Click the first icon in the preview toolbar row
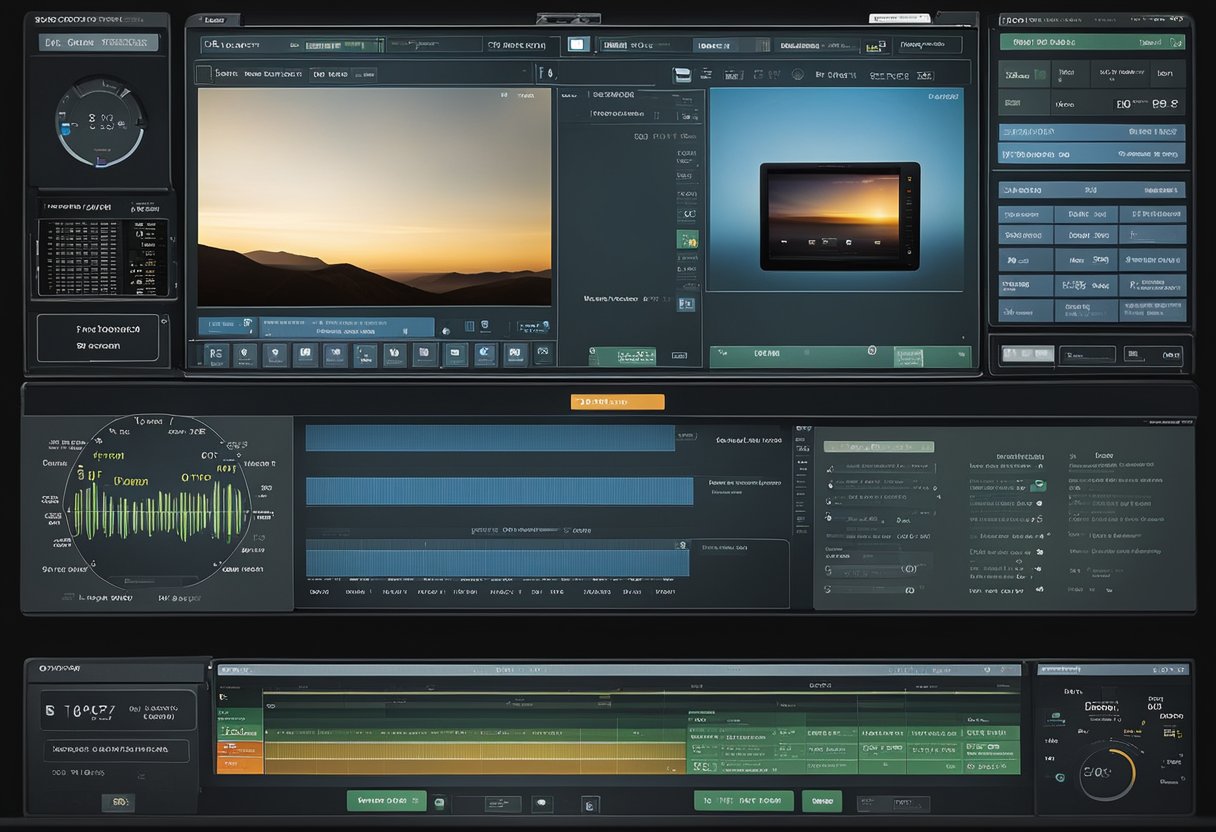The image size is (1216, 832). pyautogui.click(x=215, y=354)
